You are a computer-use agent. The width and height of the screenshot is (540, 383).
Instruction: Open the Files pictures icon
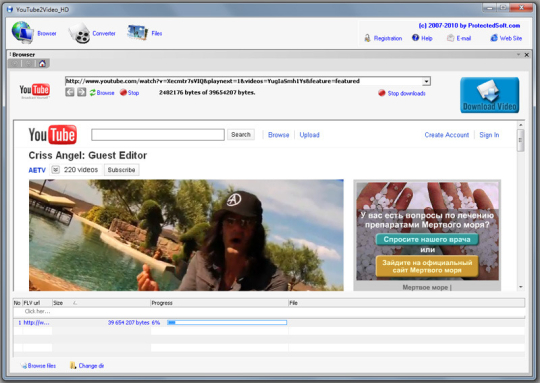[x=137, y=33]
